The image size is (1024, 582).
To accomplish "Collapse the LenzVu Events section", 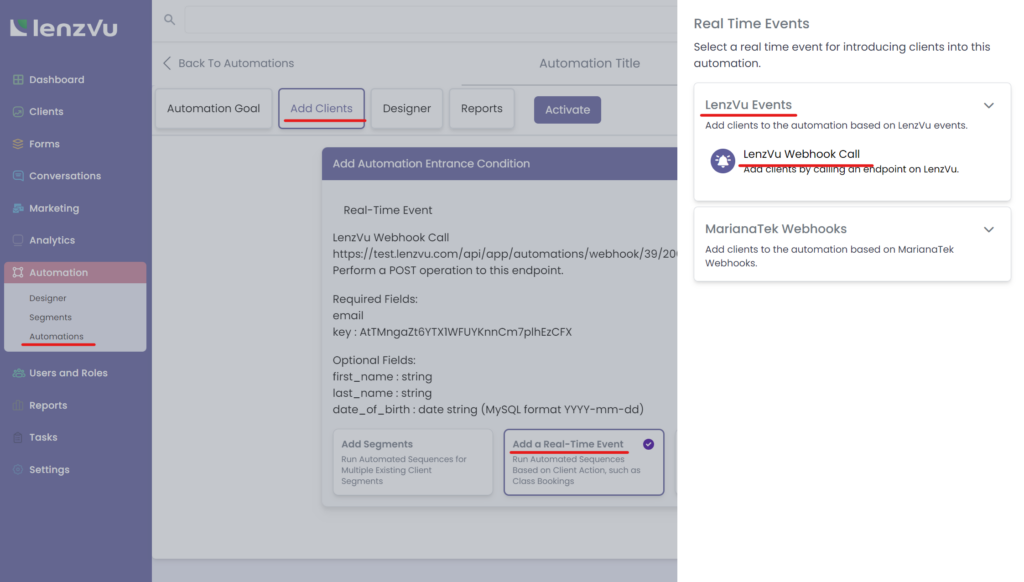I will 989,104.
